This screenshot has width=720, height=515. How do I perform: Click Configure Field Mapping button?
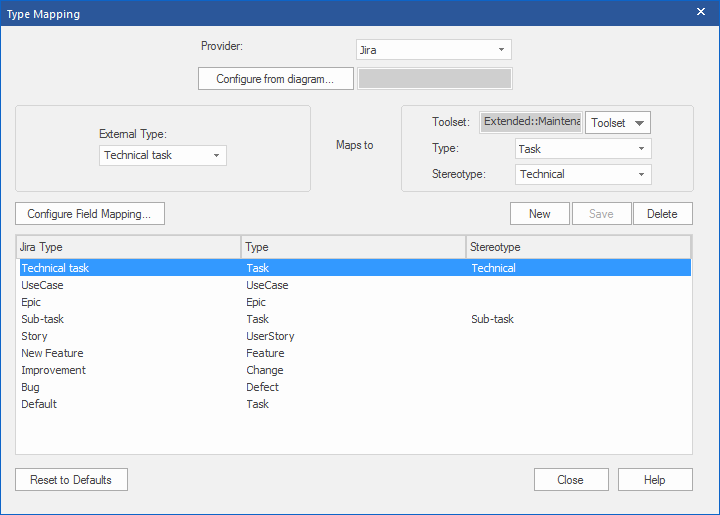pos(90,214)
